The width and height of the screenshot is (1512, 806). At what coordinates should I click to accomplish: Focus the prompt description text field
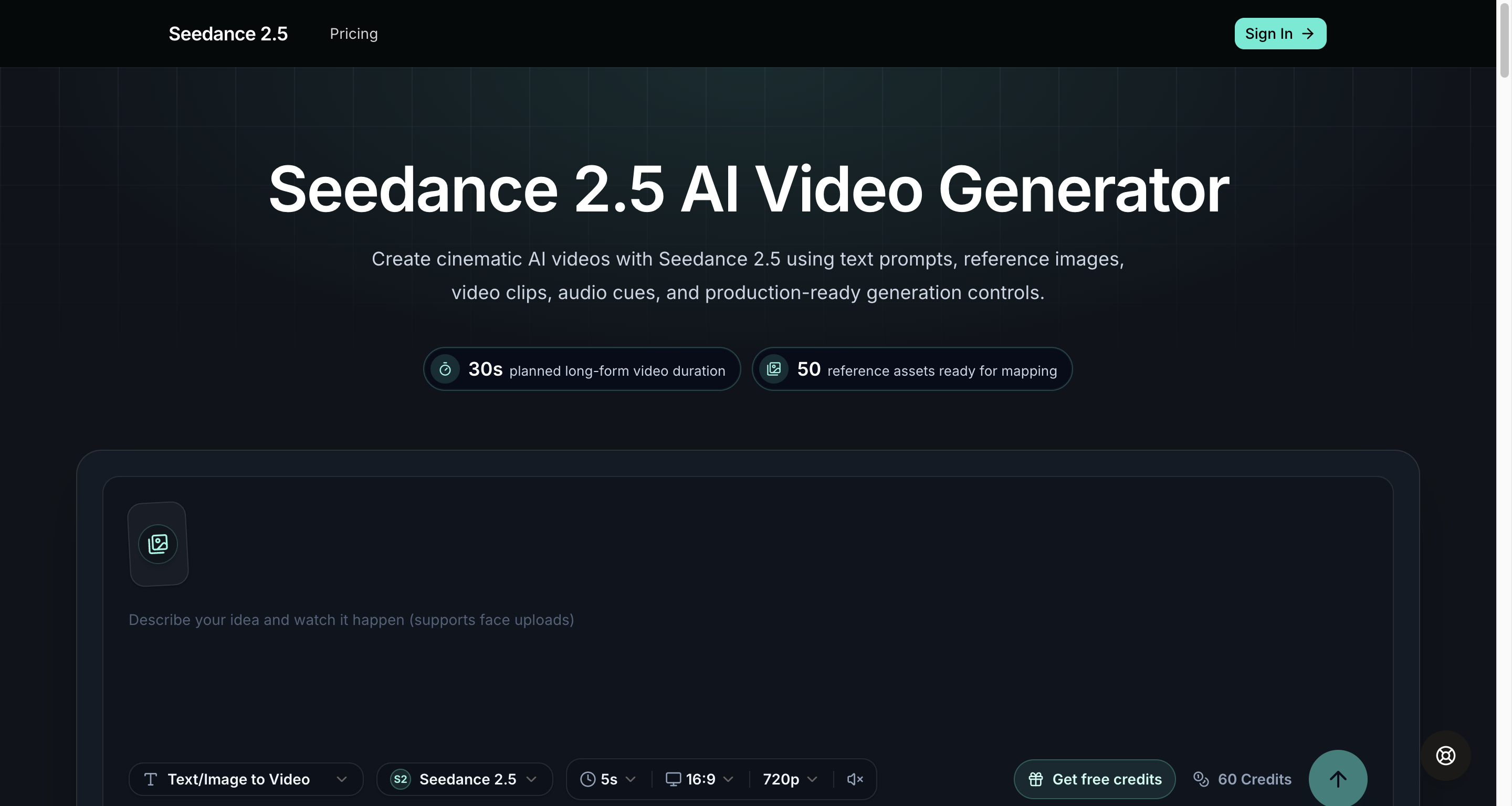748,620
